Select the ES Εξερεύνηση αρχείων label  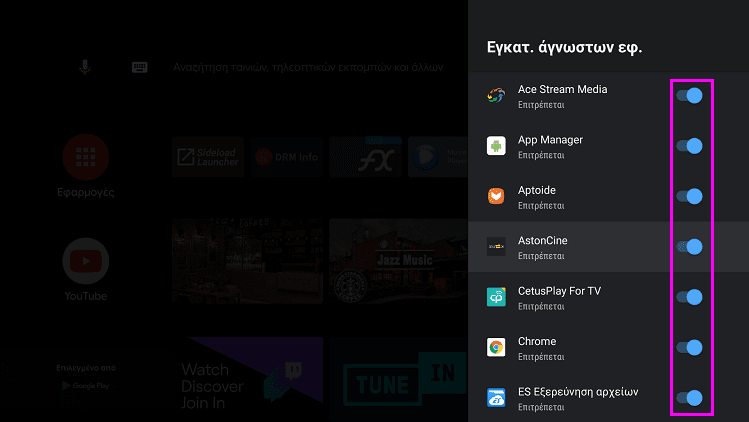coord(578,392)
